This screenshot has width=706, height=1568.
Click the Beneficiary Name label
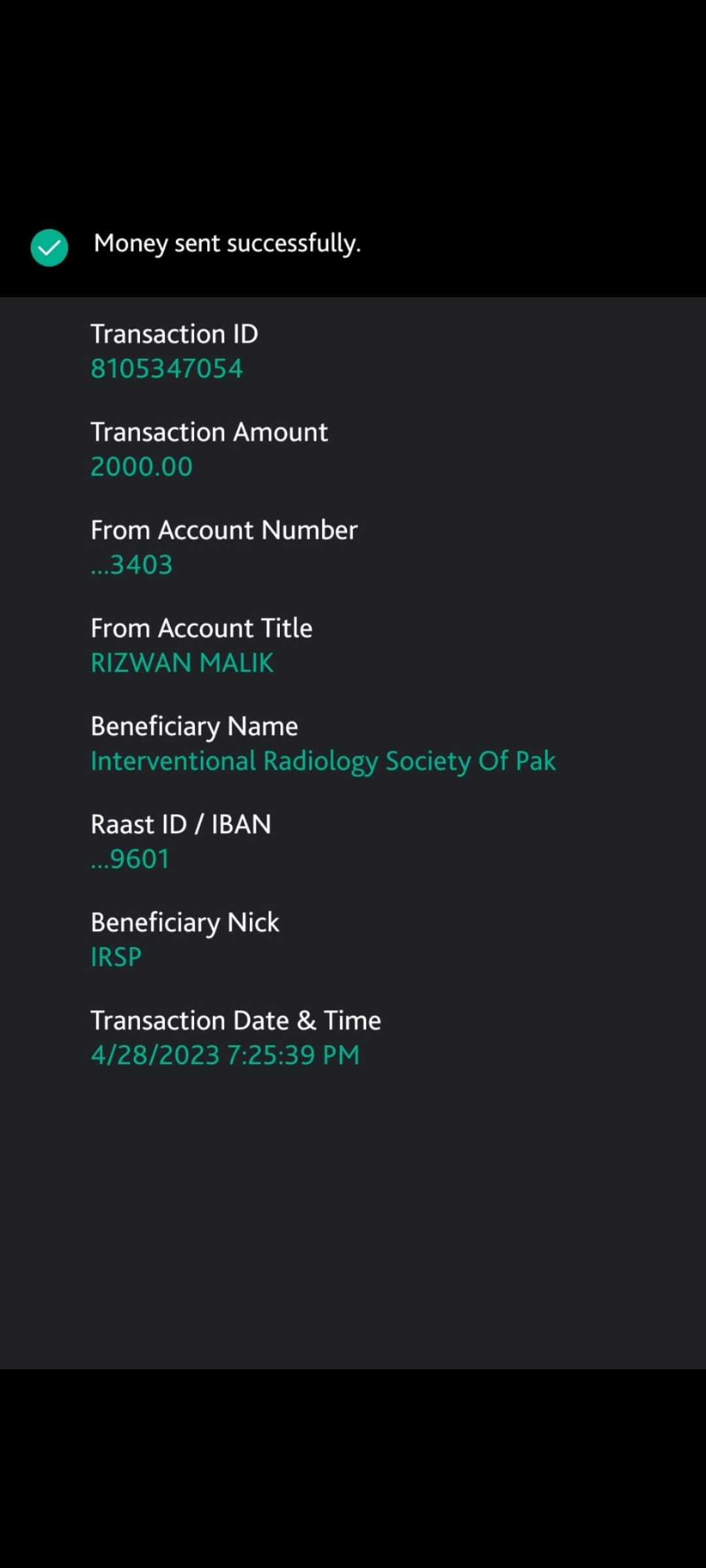point(194,726)
